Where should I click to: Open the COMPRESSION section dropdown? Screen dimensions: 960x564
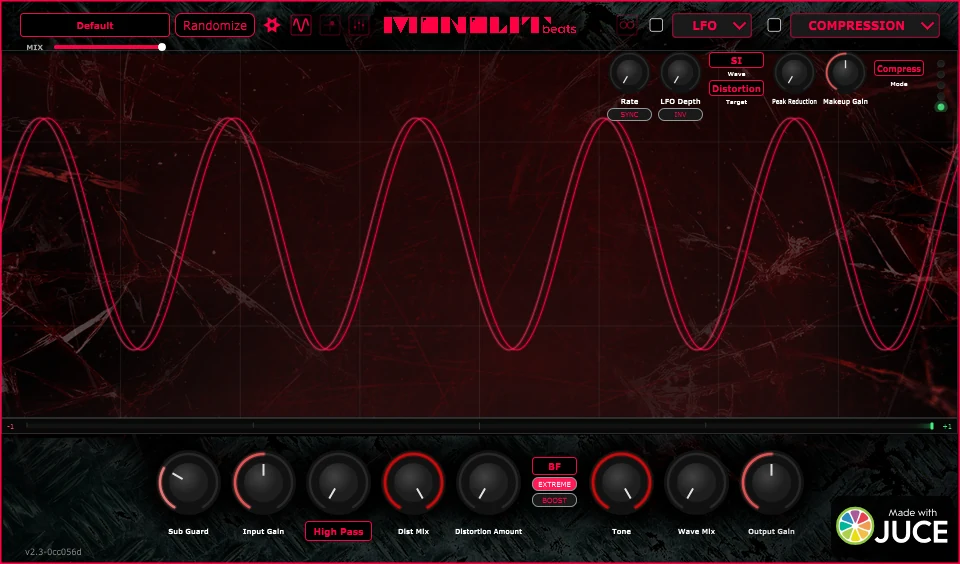tap(864, 26)
